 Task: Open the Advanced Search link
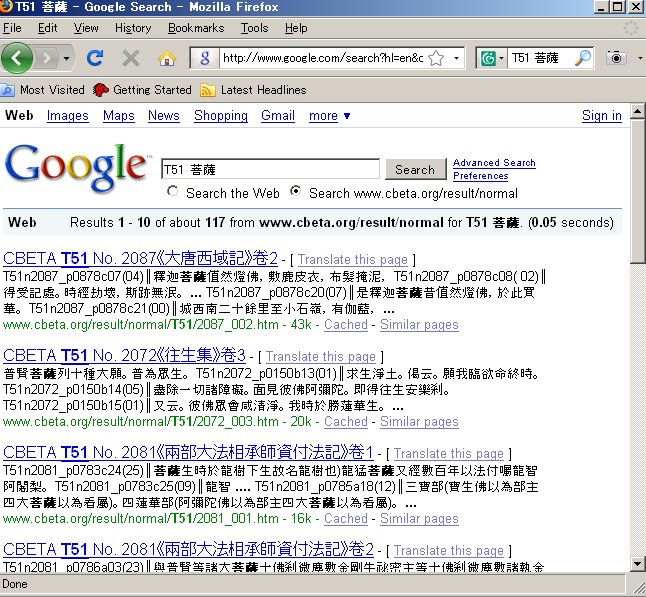pyautogui.click(x=494, y=163)
